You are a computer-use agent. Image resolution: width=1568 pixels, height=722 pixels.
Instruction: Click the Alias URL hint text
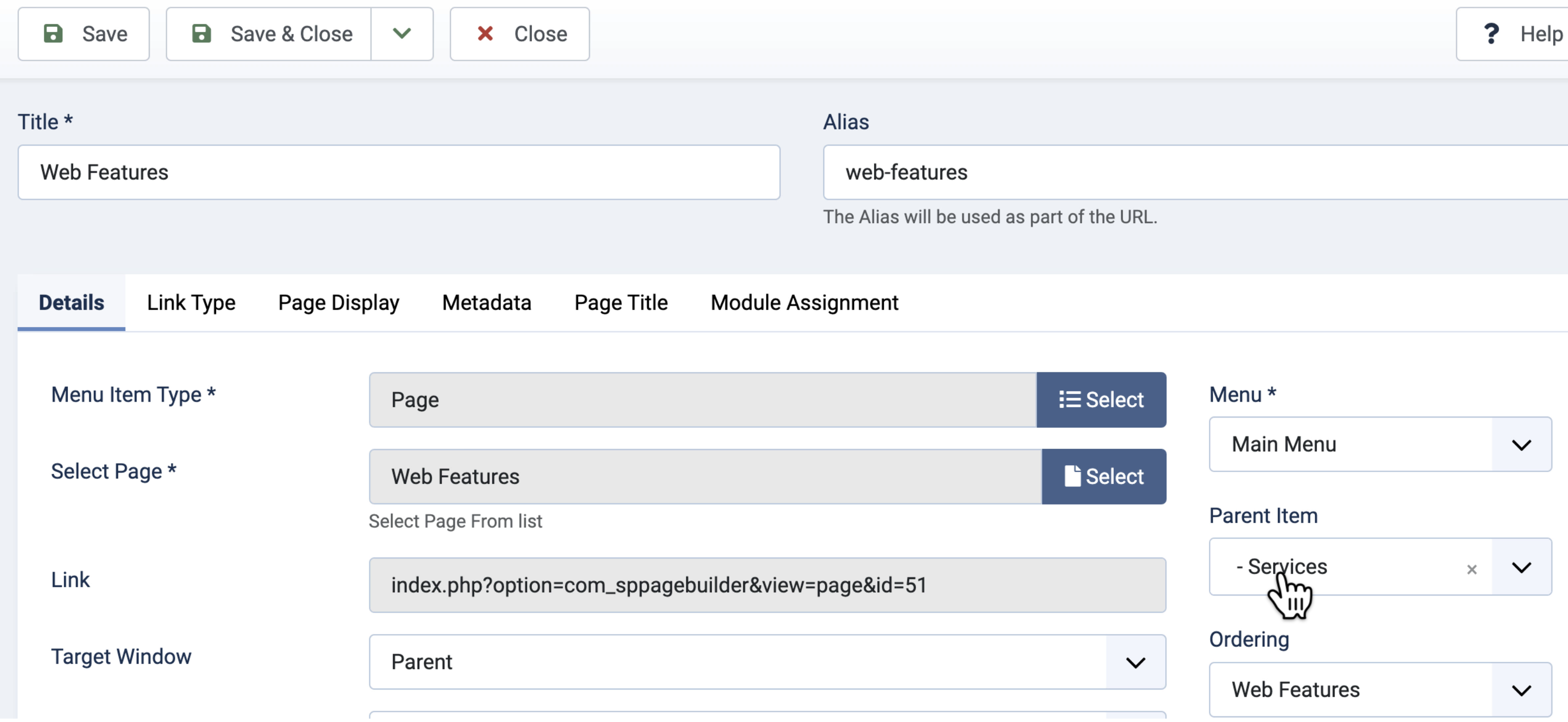coord(990,217)
